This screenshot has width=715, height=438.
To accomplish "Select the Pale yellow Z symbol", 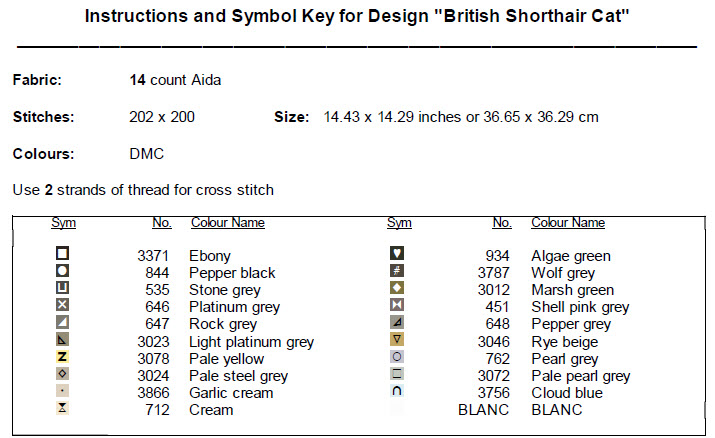I will pyautogui.click(x=63, y=358).
